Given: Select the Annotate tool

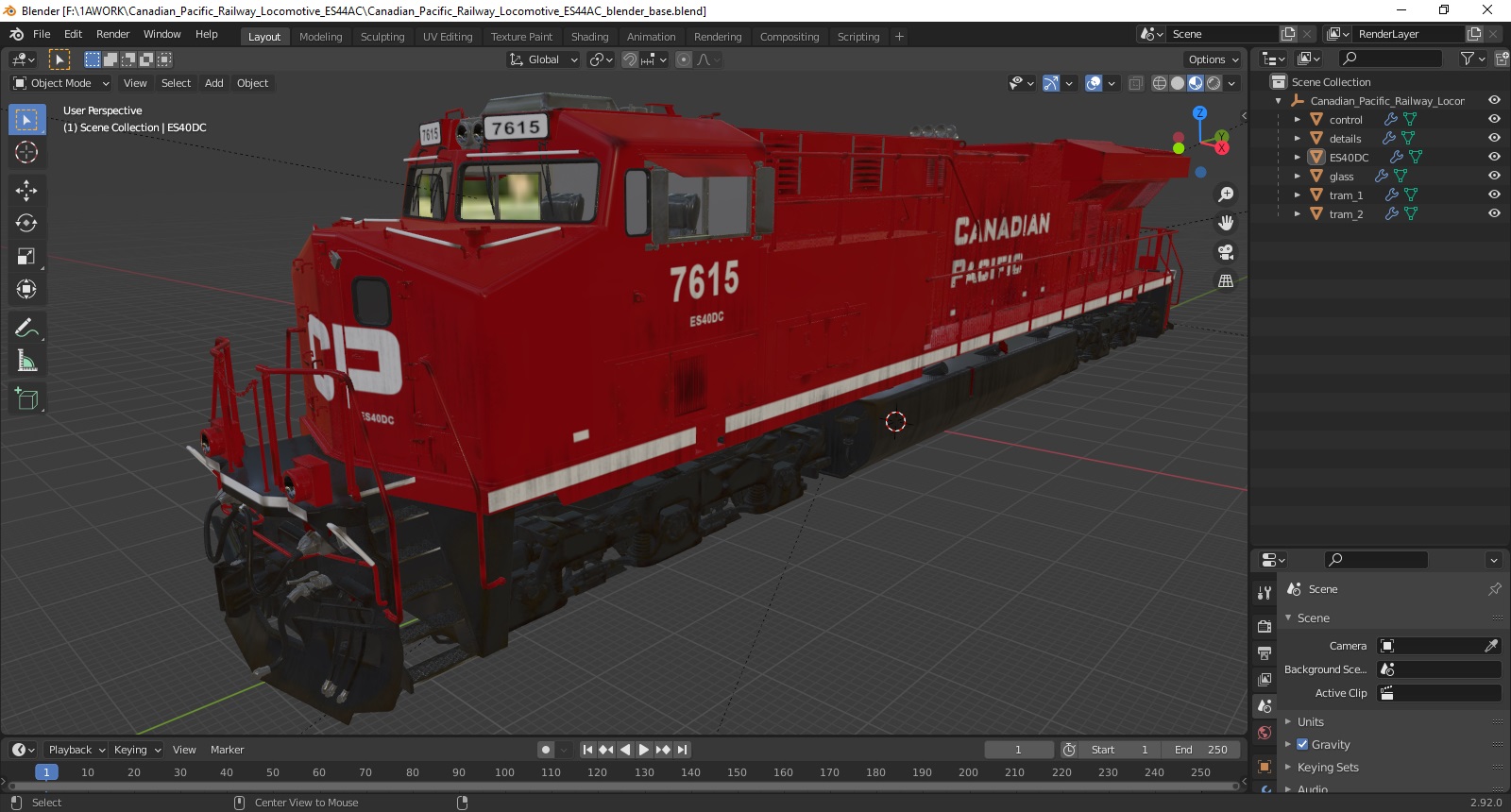Looking at the screenshot, I should [26, 328].
